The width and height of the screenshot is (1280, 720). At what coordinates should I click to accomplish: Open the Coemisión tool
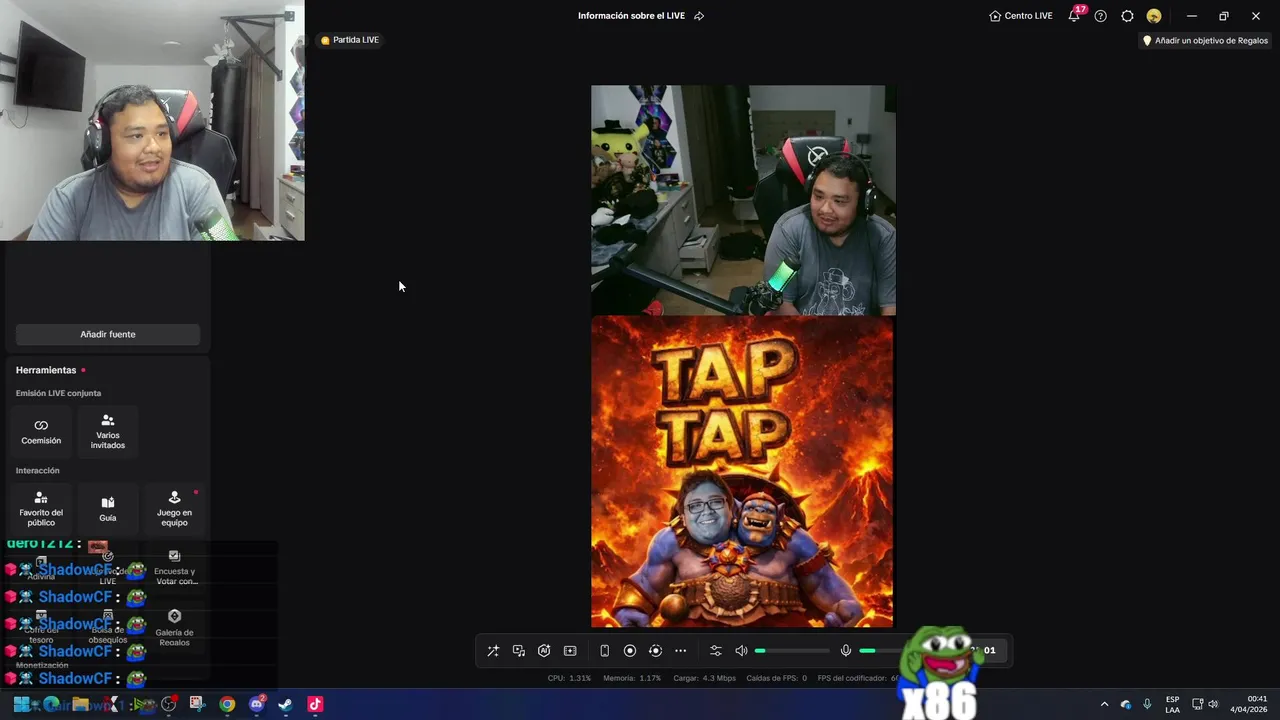click(x=41, y=431)
